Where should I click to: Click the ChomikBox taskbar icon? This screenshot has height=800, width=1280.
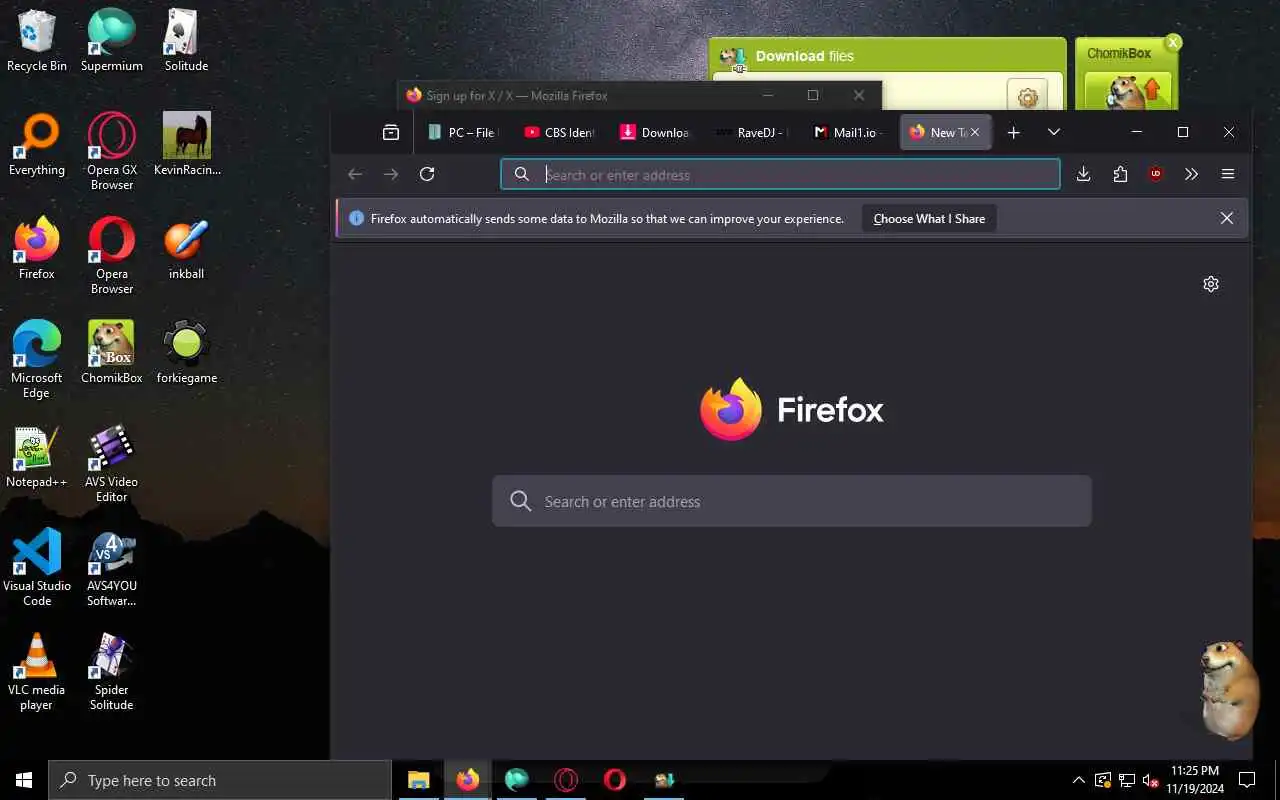click(664, 780)
